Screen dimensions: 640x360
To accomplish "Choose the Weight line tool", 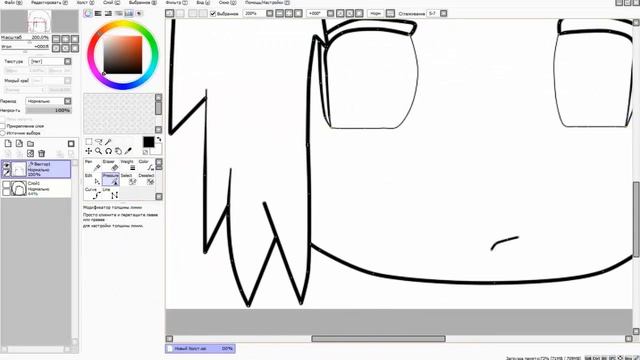I will (129, 165).
